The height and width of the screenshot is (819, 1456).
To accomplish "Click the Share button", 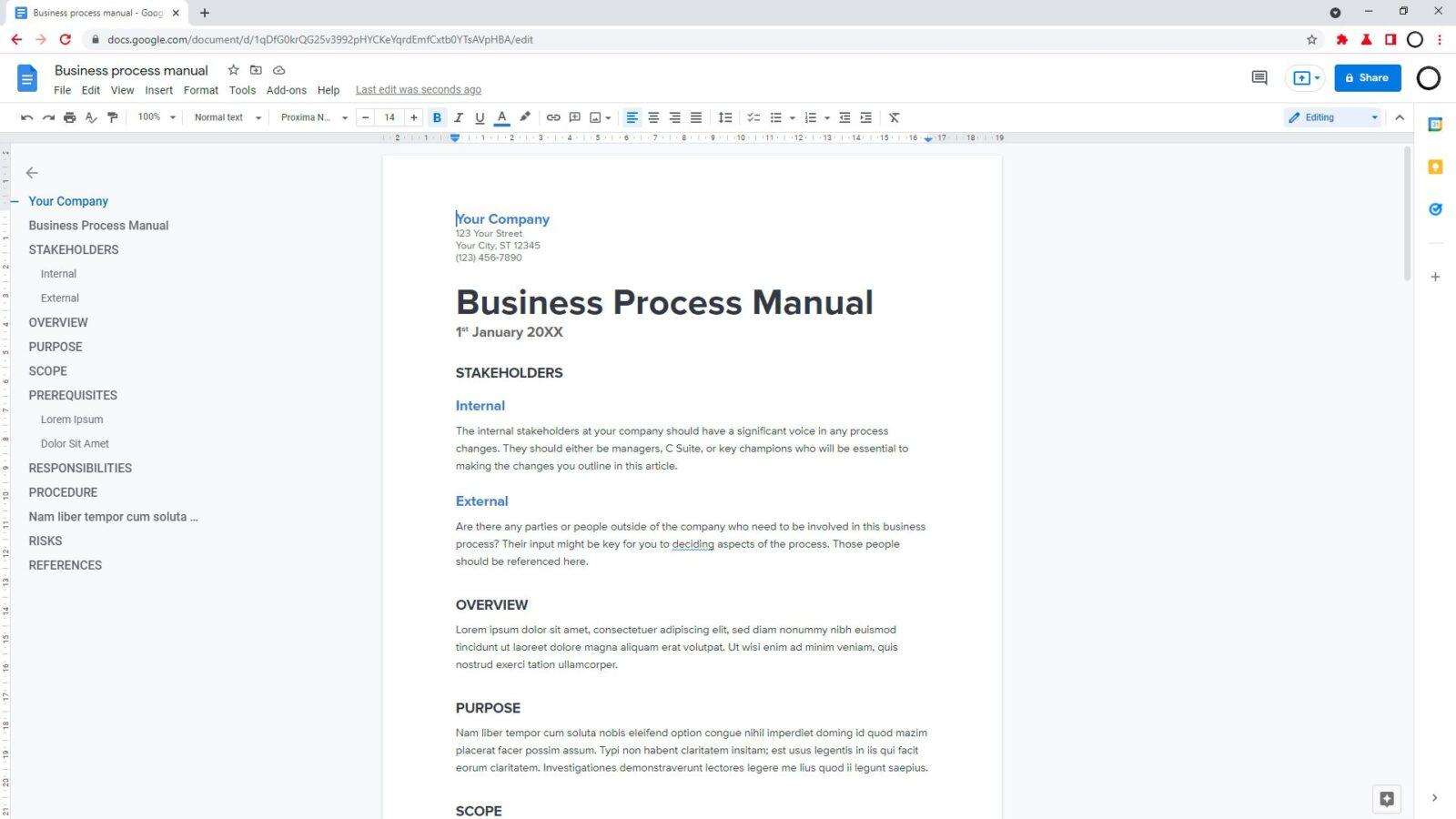I will coord(1368,77).
